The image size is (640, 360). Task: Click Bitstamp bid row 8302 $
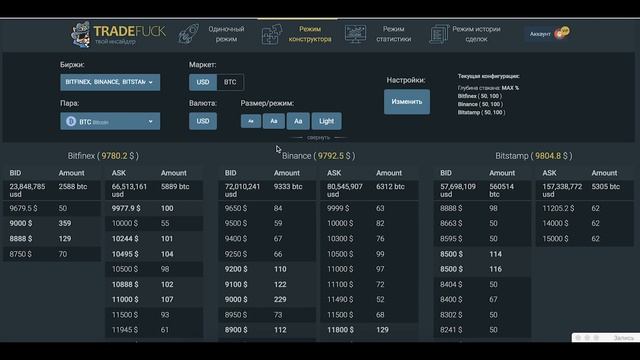click(x=482, y=315)
